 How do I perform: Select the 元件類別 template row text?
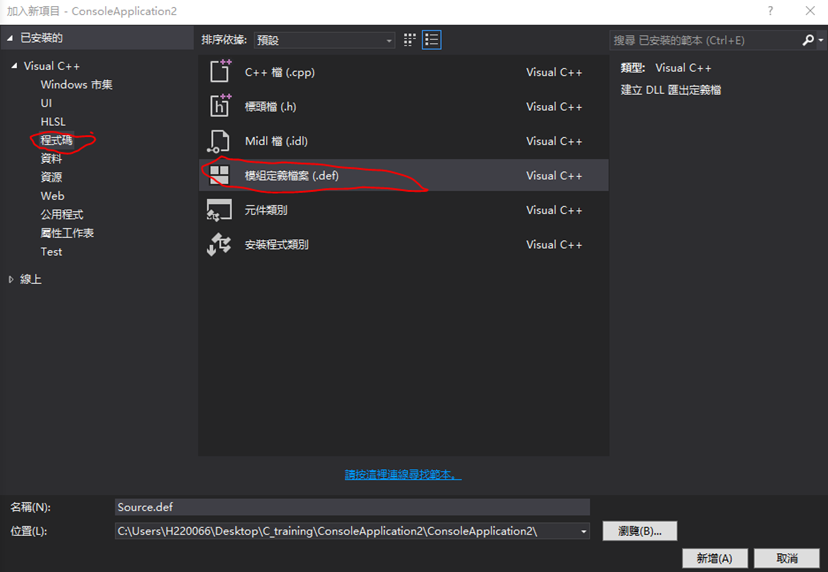point(266,210)
